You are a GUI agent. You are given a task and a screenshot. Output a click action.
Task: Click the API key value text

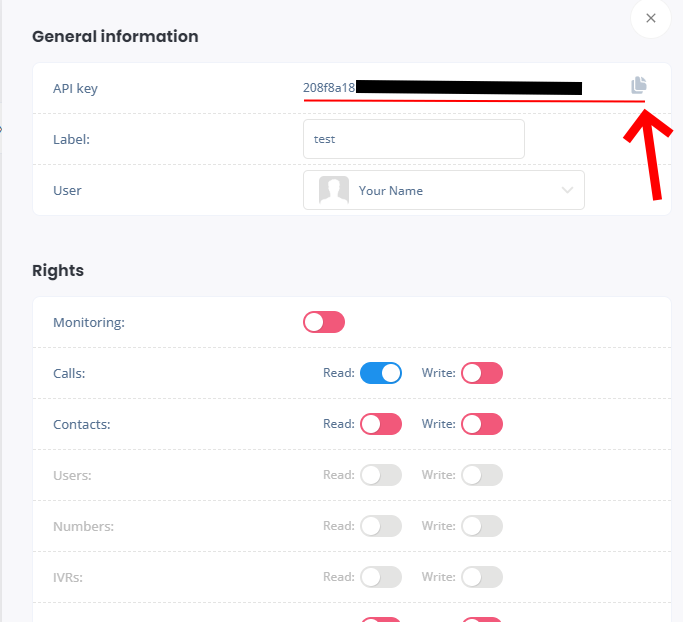[330, 88]
